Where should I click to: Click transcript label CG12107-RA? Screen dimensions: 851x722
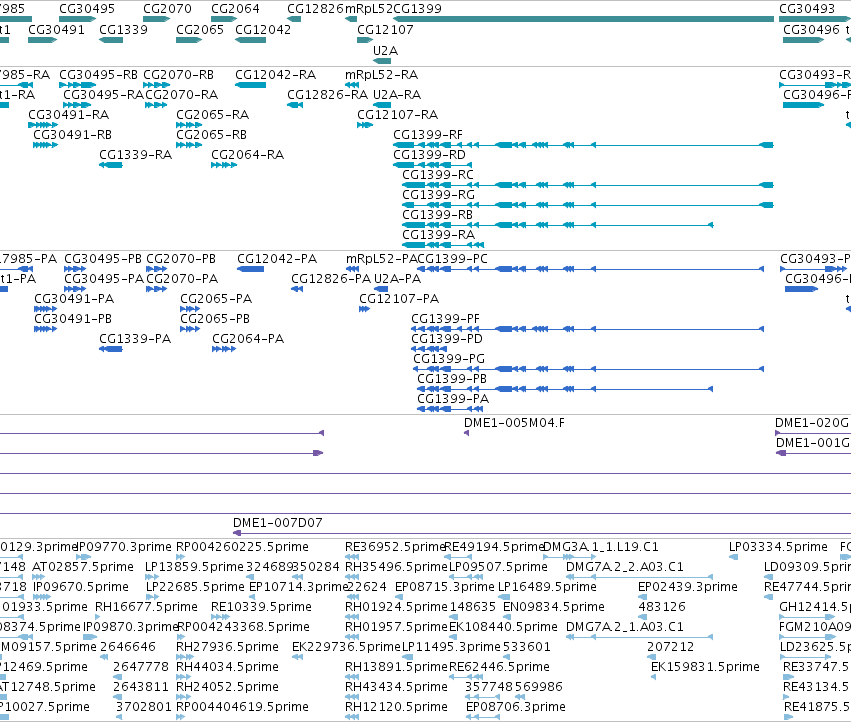click(x=397, y=115)
